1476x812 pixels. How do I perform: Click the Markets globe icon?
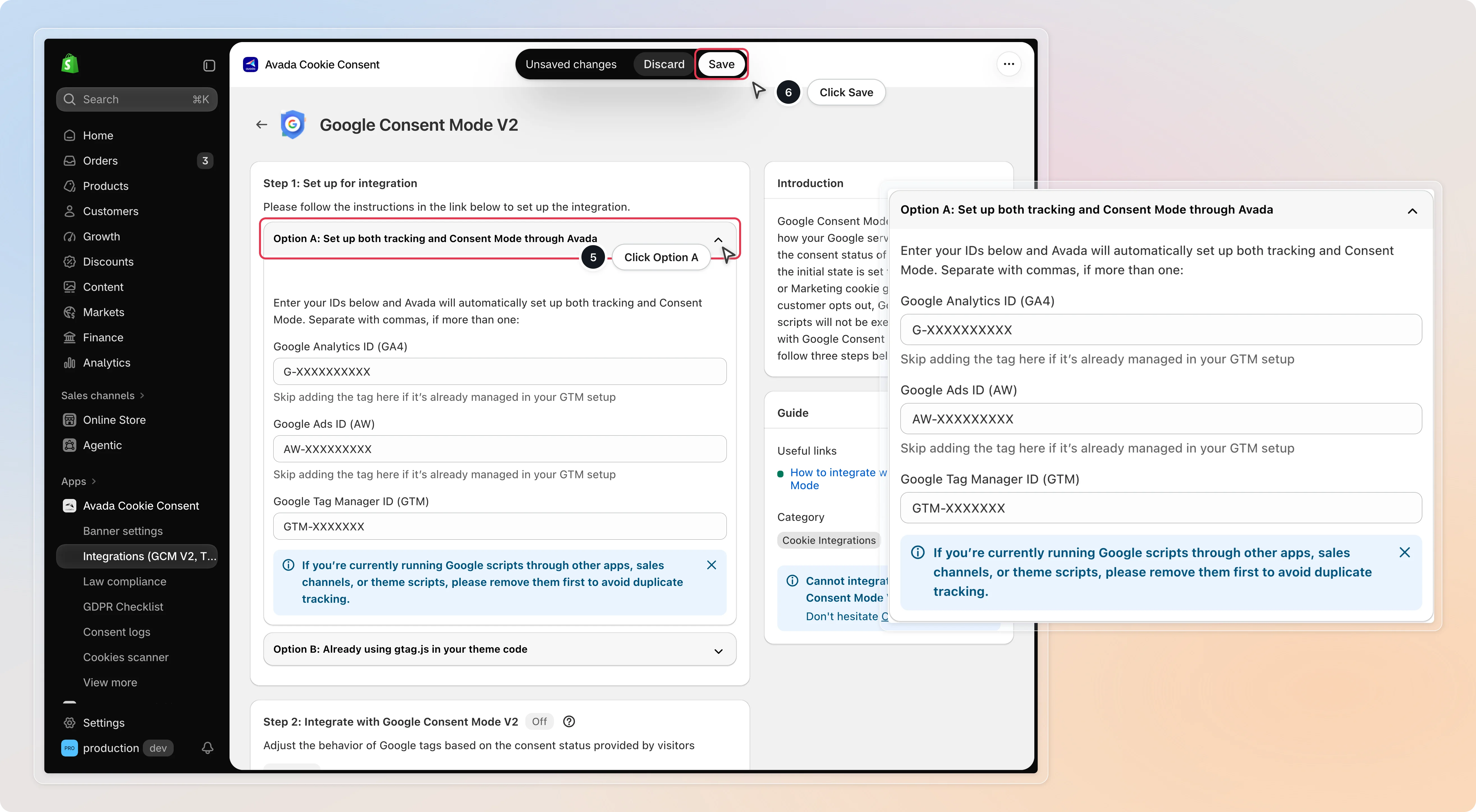[69, 312]
